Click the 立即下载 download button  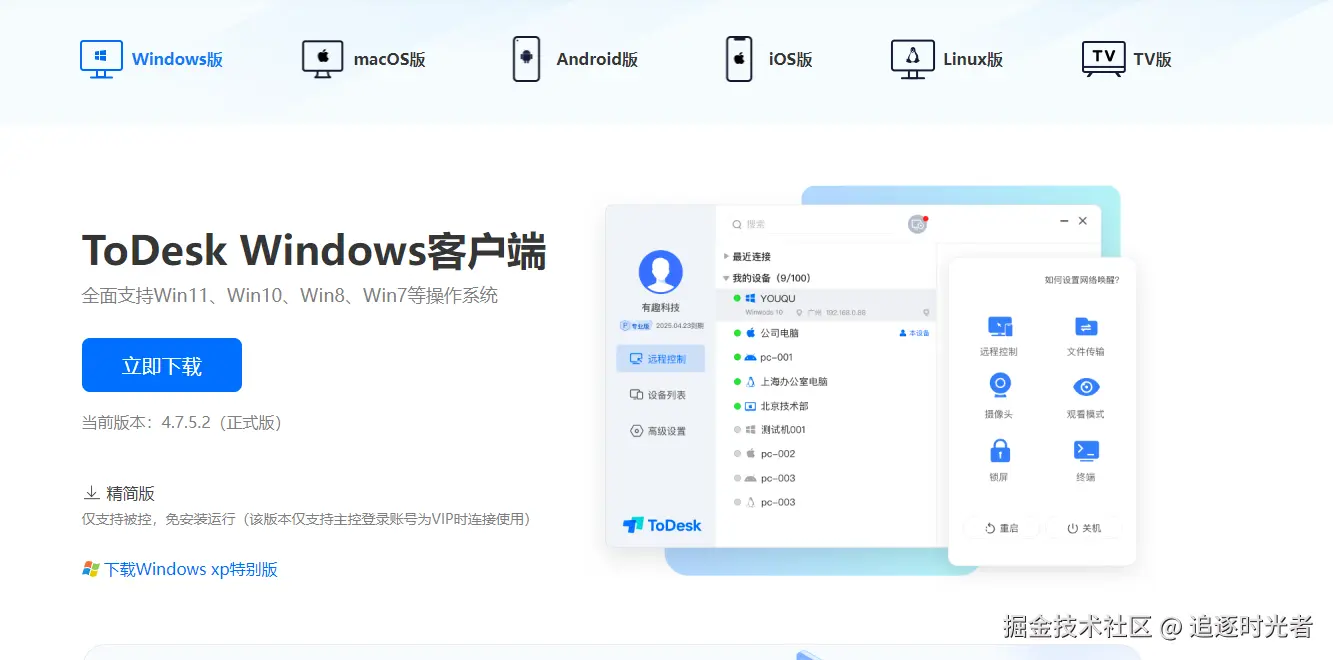(162, 365)
